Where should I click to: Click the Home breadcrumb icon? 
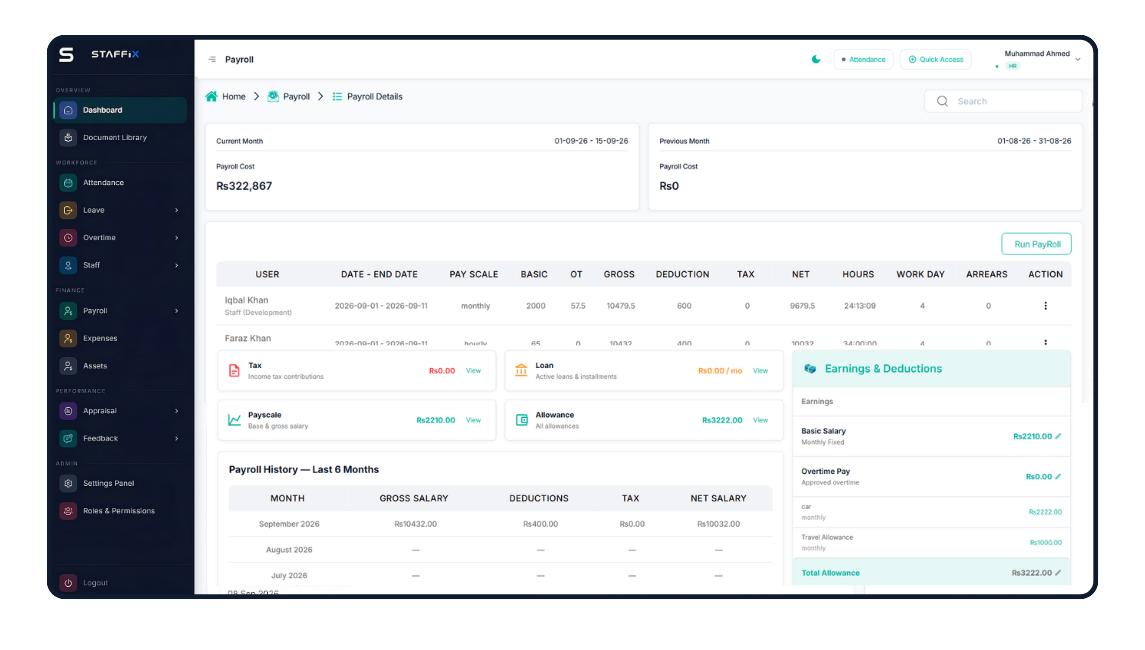[212, 96]
